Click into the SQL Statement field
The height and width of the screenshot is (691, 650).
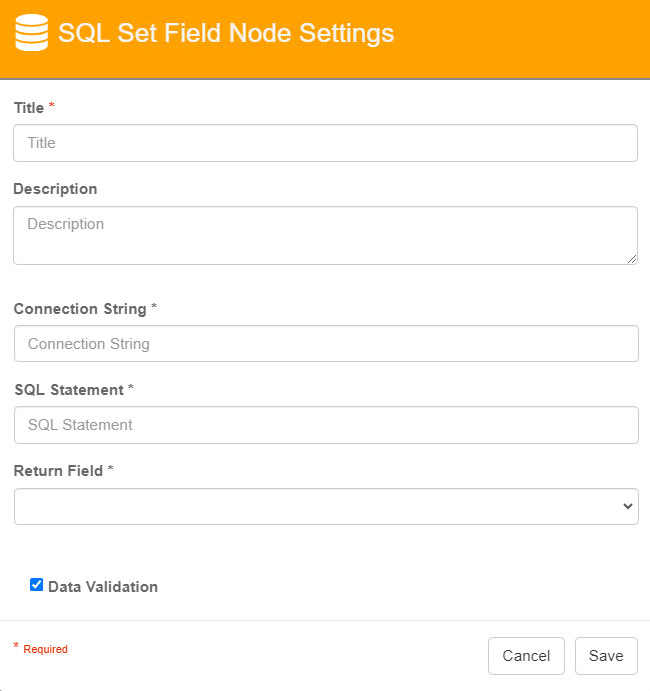(x=326, y=425)
